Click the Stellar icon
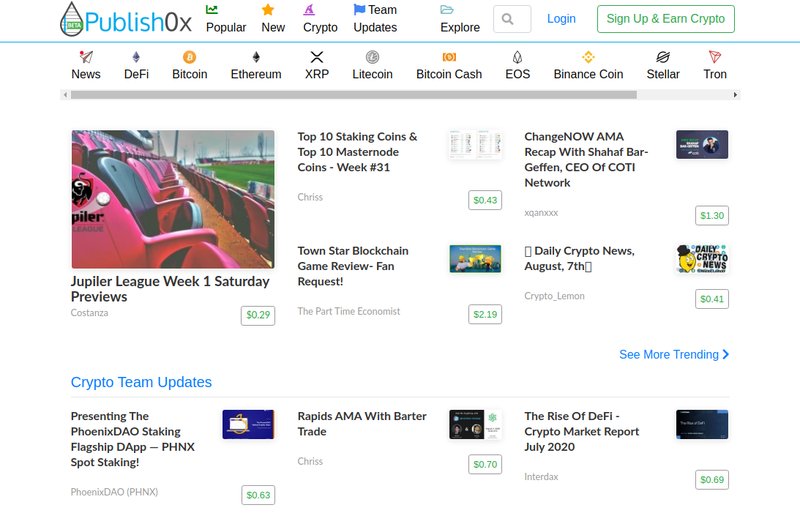Screen dimensions: 800x524 [x=663, y=57]
